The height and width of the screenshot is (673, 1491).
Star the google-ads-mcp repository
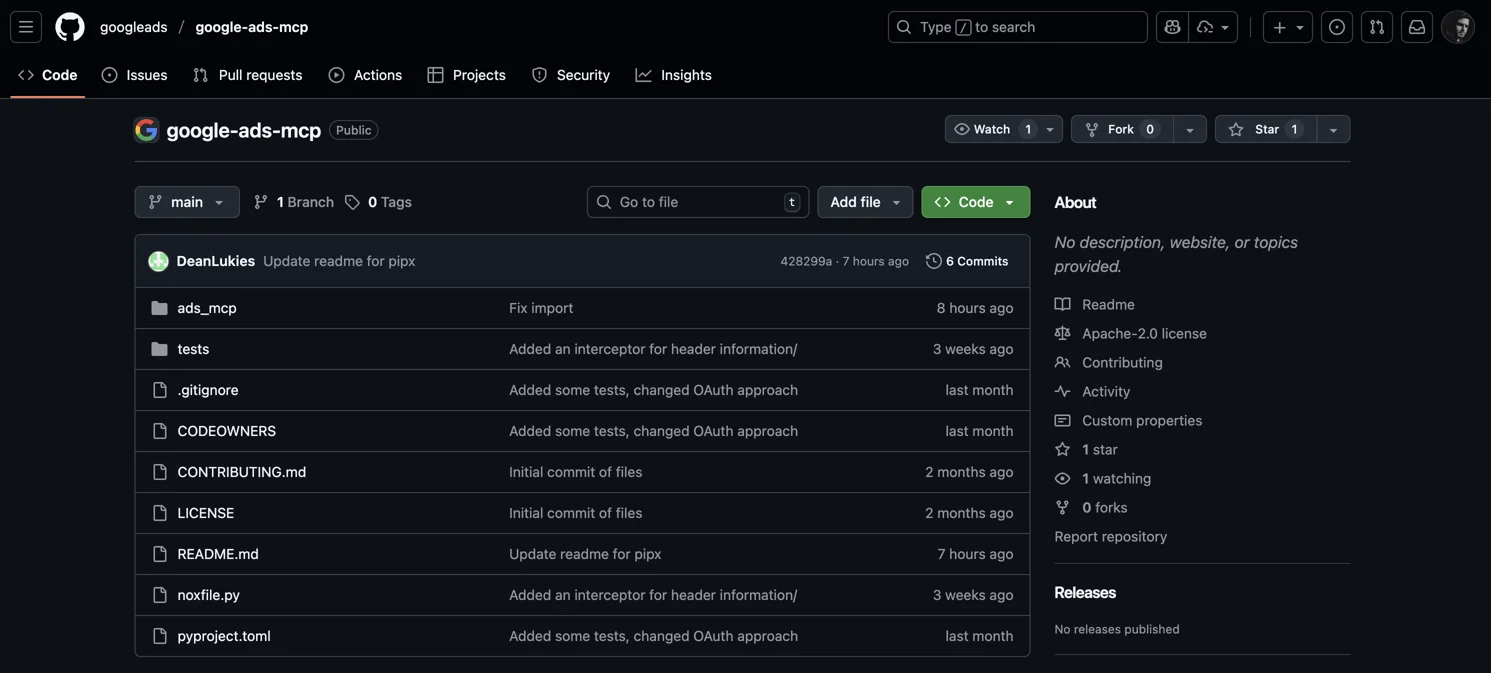click(1265, 129)
